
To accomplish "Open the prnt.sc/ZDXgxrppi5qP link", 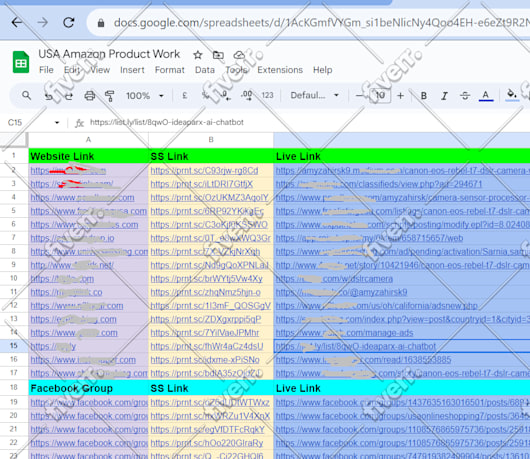I will click(x=206, y=319).
